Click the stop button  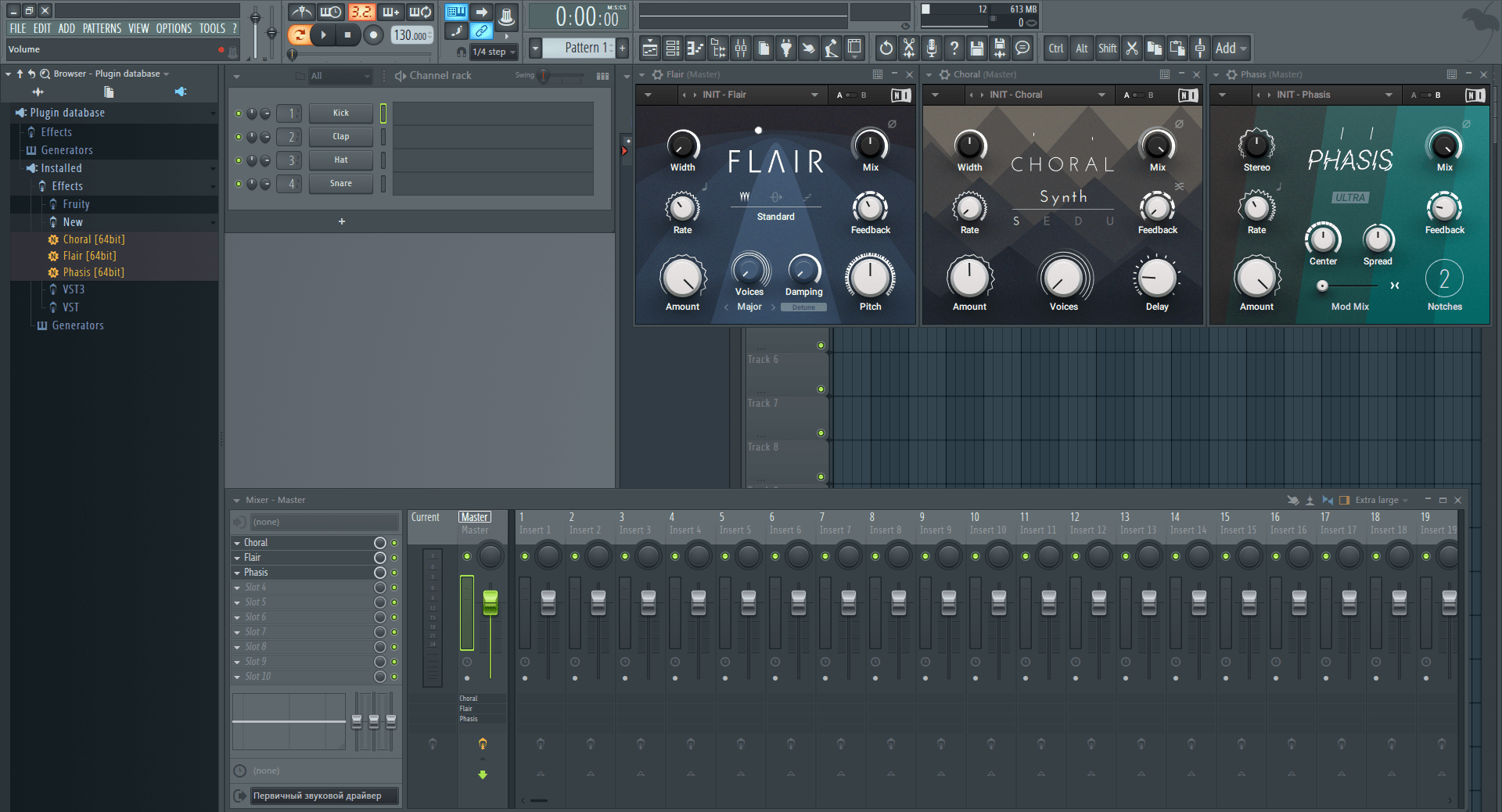[348, 34]
